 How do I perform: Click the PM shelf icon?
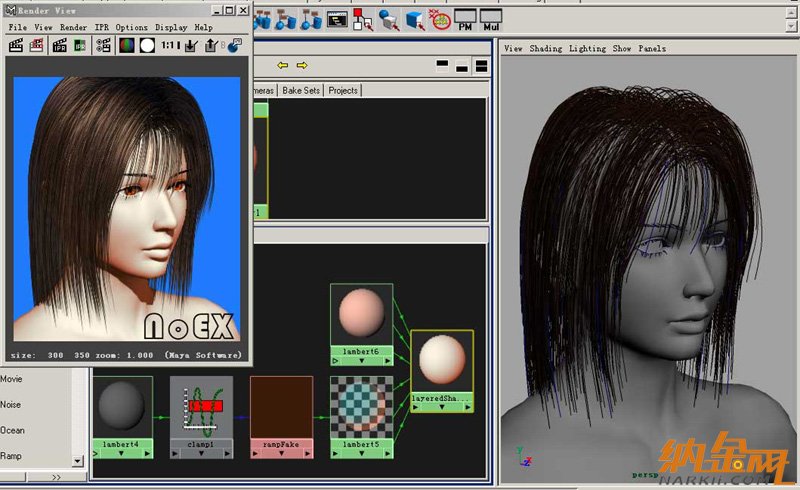[x=465, y=18]
